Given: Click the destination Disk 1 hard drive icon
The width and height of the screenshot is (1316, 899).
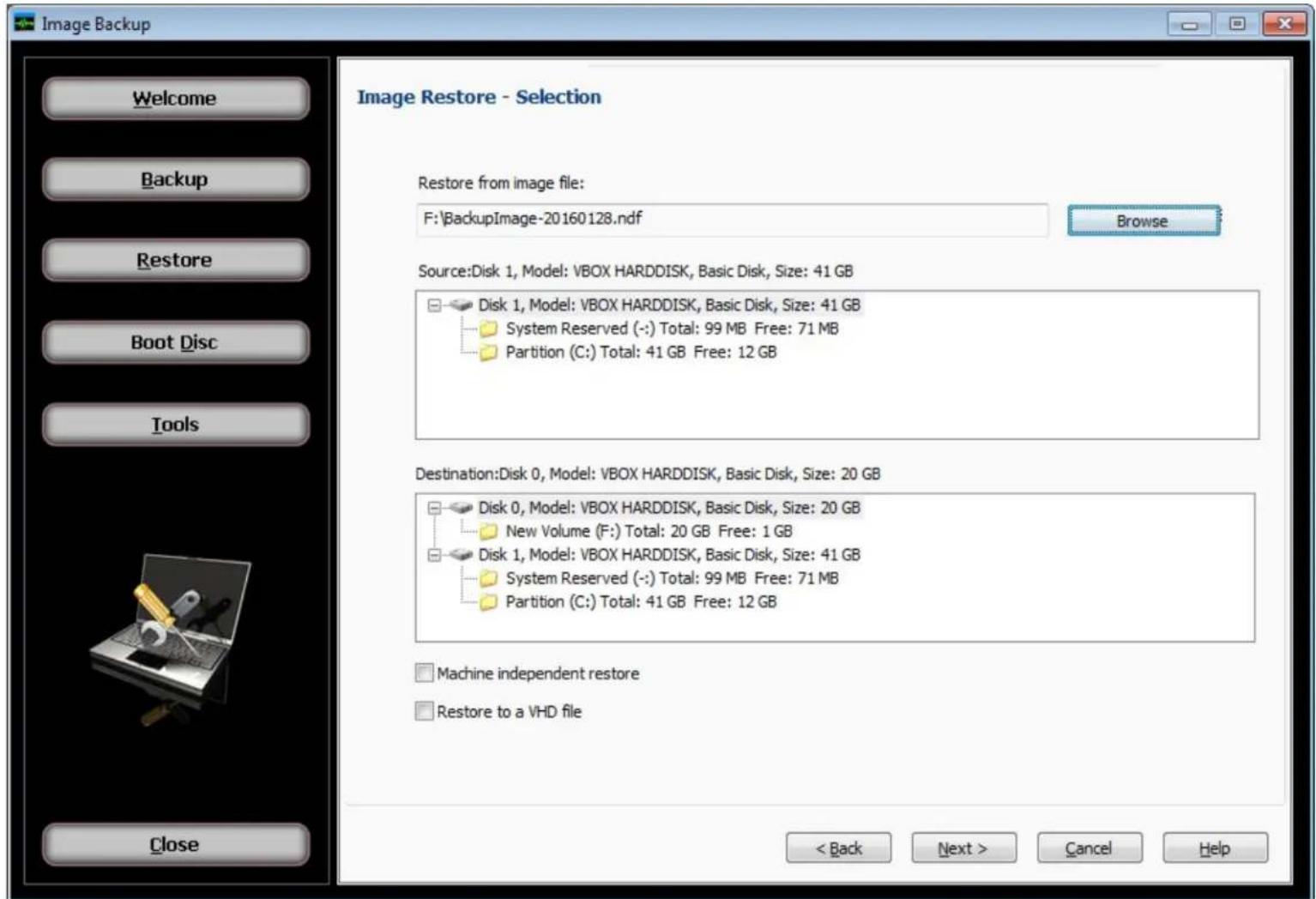Looking at the screenshot, I should (461, 555).
